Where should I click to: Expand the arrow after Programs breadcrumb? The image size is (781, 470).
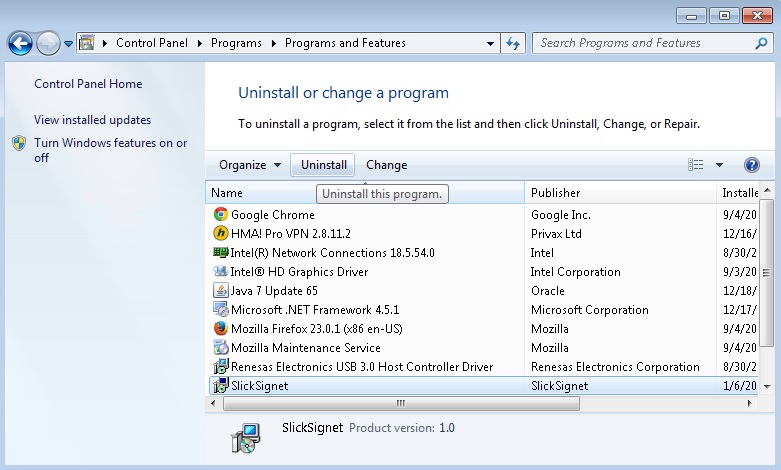tap(273, 43)
